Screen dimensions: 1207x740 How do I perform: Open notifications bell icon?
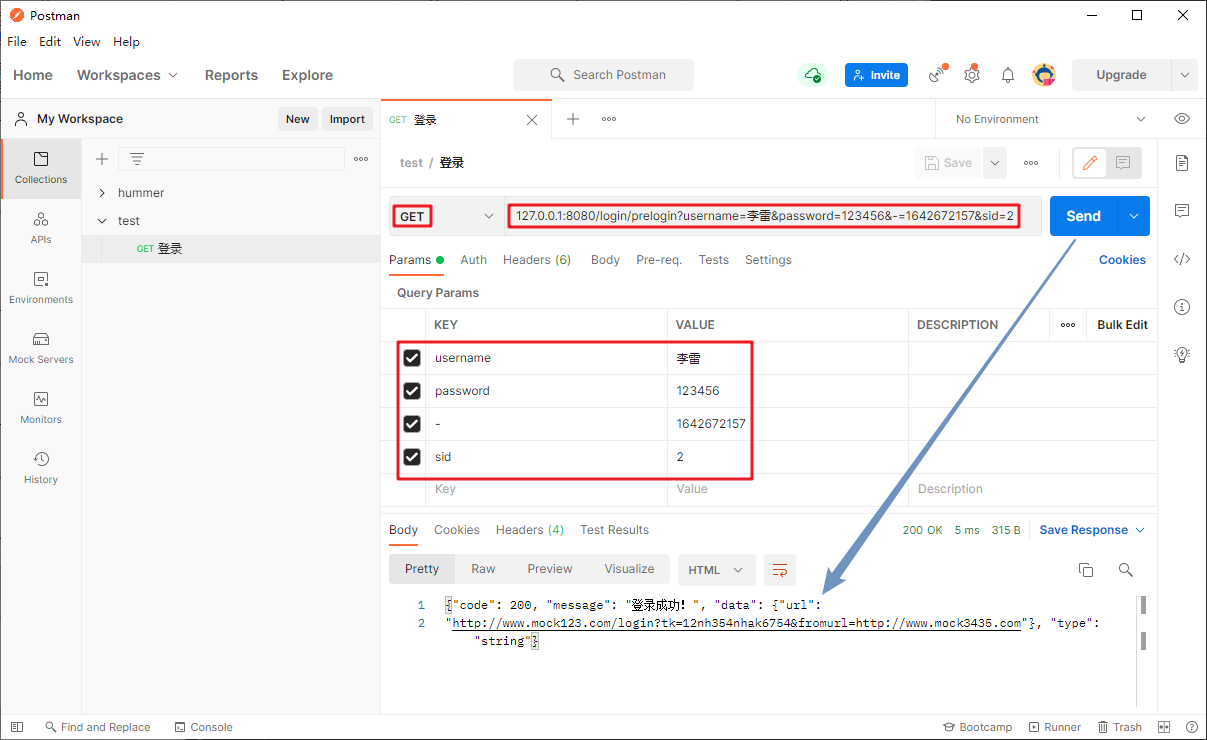(1008, 75)
